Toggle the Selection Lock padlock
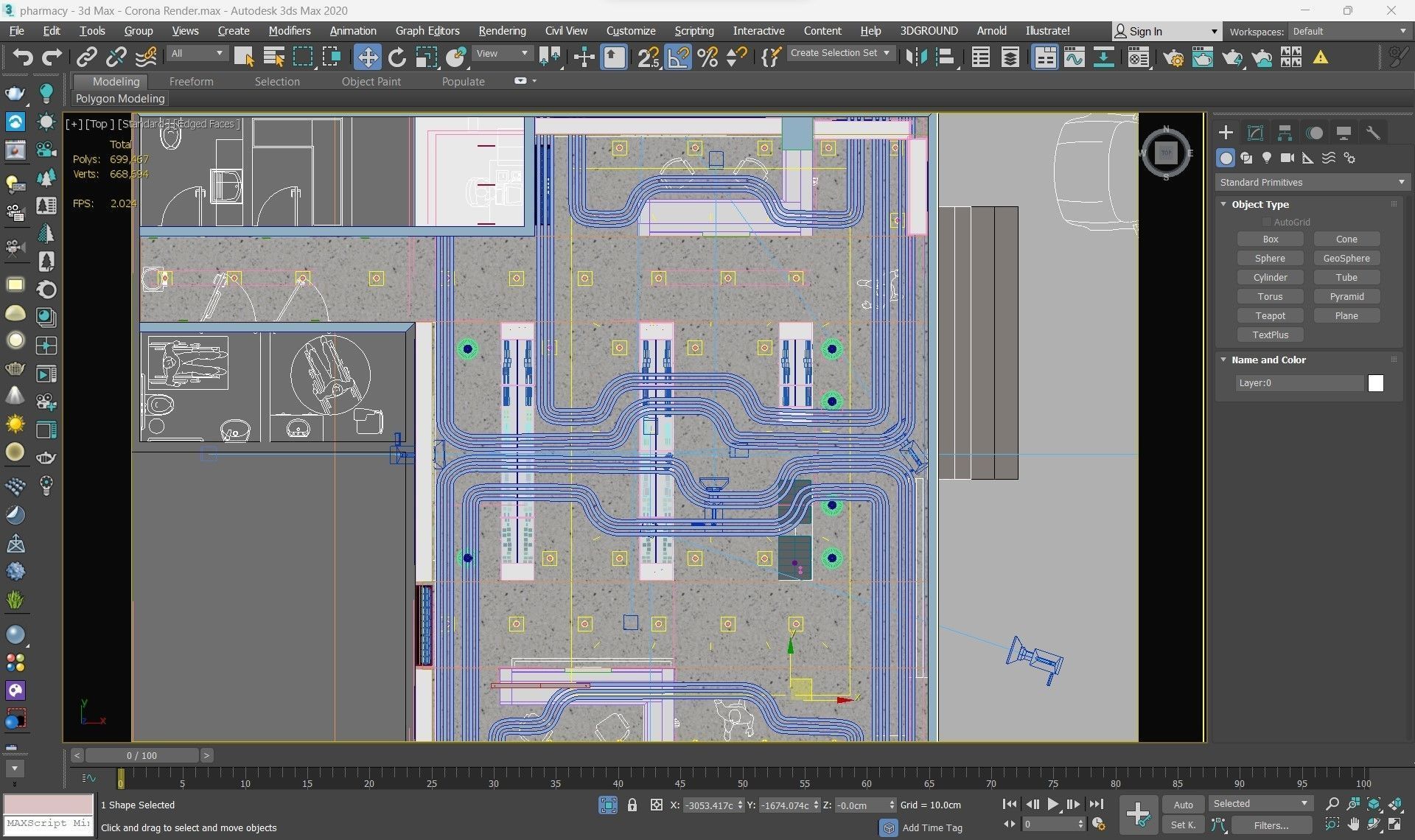Screen dimensions: 1415x840 click(x=632, y=805)
